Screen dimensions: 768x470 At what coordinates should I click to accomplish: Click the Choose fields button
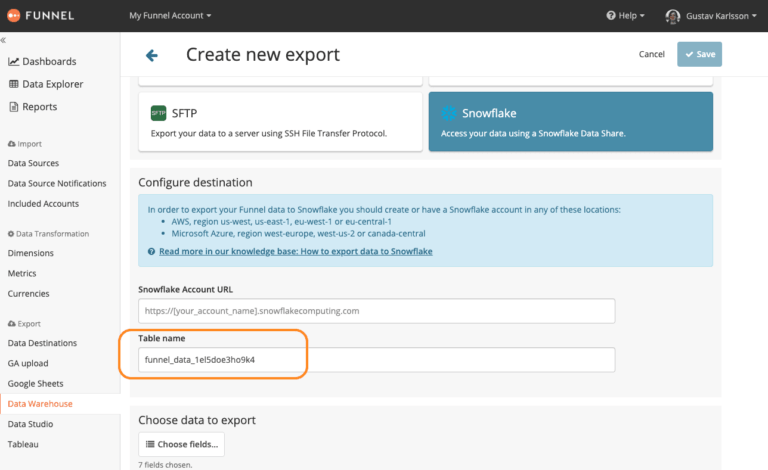[181, 444]
